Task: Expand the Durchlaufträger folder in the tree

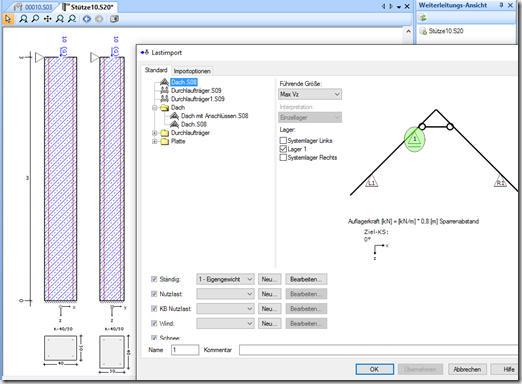Action: coord(154,133)
